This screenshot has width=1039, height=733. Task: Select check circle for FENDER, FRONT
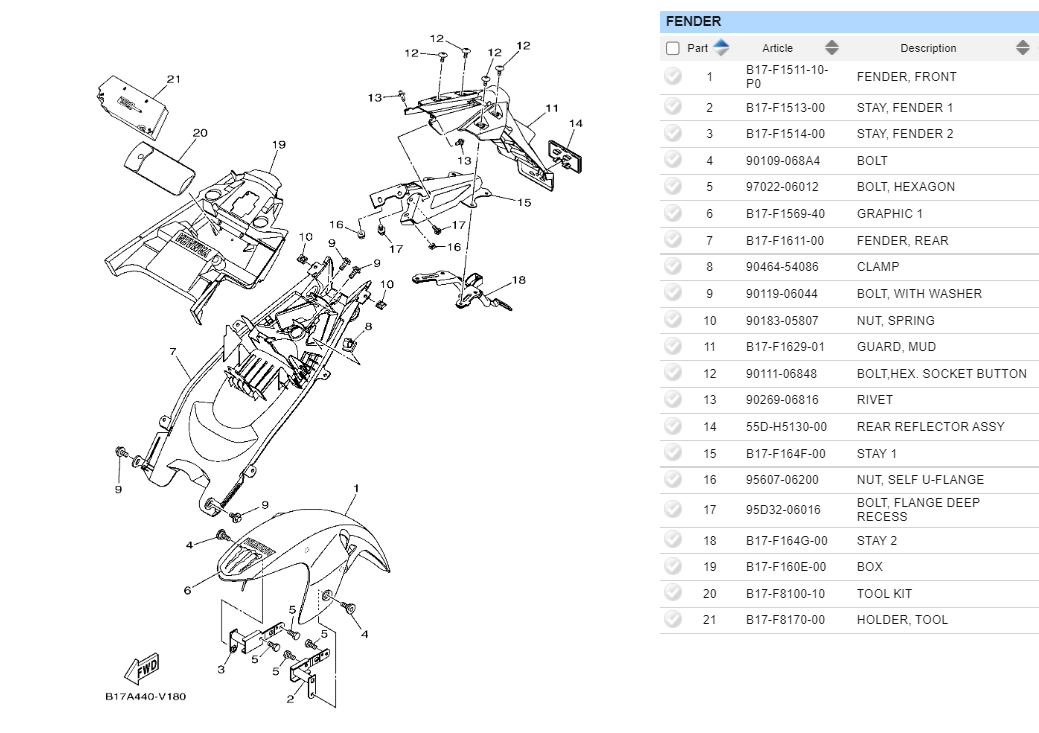click(673, 76)
